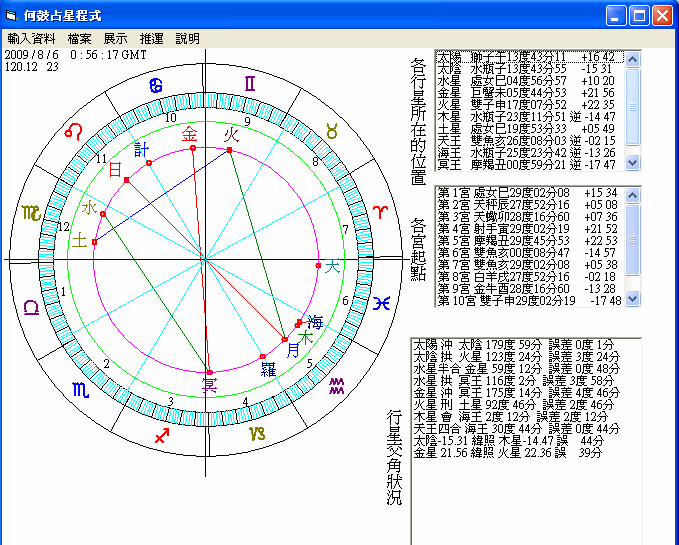Click the Taurus zodiac symbol on chart
The image size is (679, 545).
[332, 131]
